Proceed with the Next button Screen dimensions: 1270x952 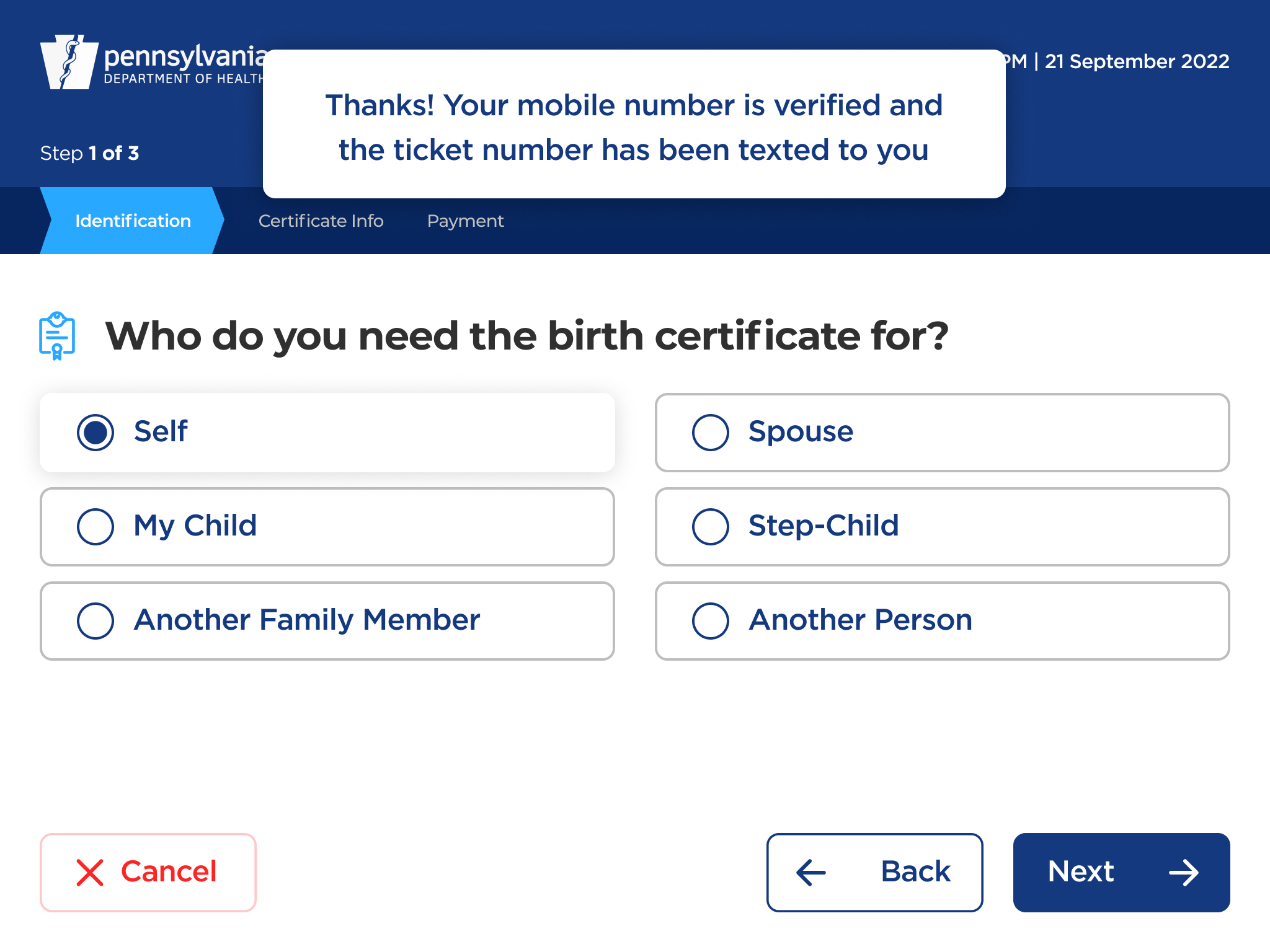1121,872
